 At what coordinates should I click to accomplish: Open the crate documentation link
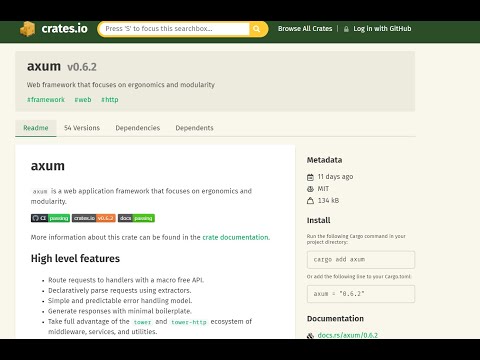pos(235,237)
